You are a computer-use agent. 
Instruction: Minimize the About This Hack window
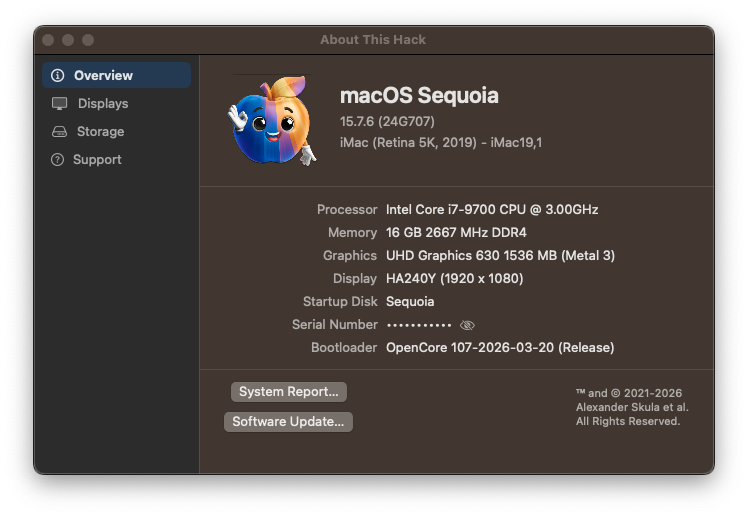[68, 40]
